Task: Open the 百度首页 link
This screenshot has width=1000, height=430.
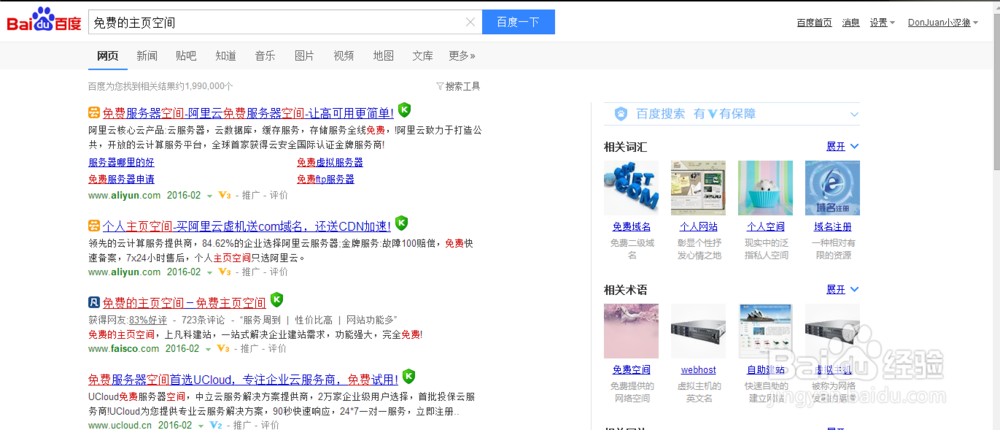Action: point(814,22)
